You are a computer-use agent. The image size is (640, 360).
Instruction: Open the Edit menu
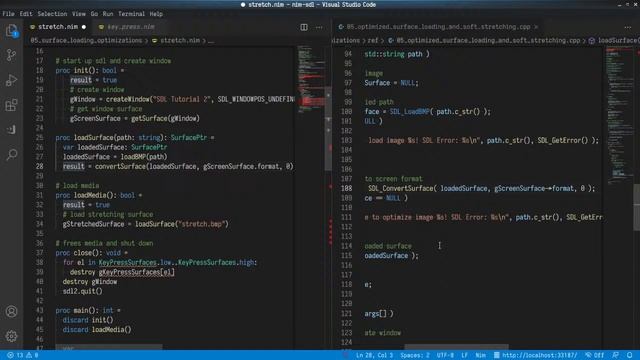[26, 14]
